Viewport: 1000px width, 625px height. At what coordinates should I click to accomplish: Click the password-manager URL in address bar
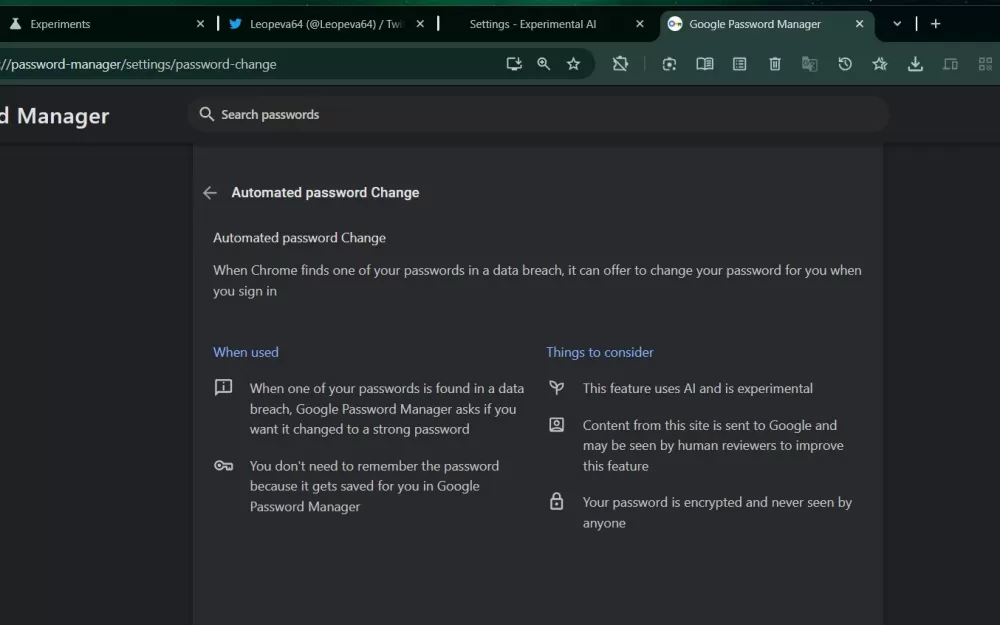[x=138, y=64]
